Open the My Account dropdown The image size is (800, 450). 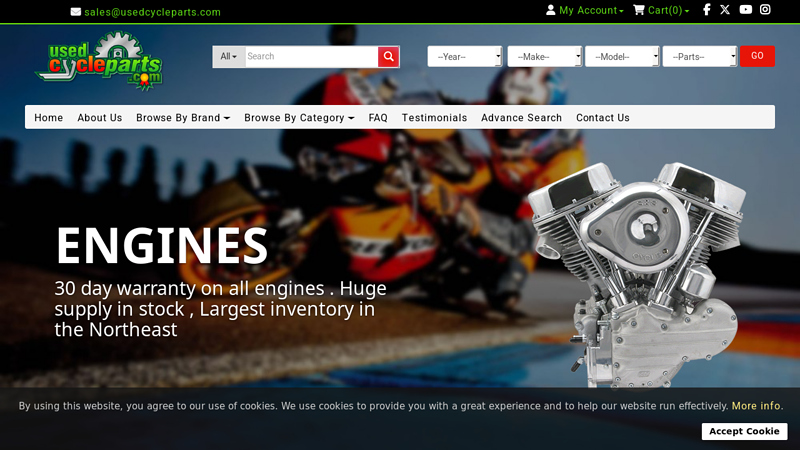click(585, 10)
